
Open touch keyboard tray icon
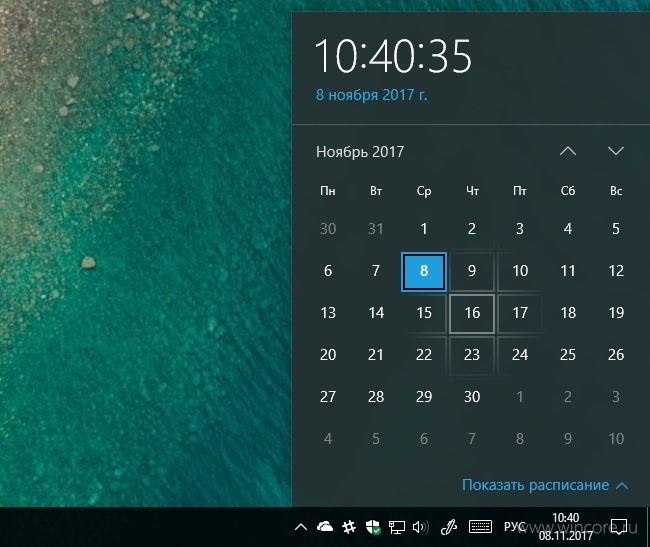(x=480, y=527)
